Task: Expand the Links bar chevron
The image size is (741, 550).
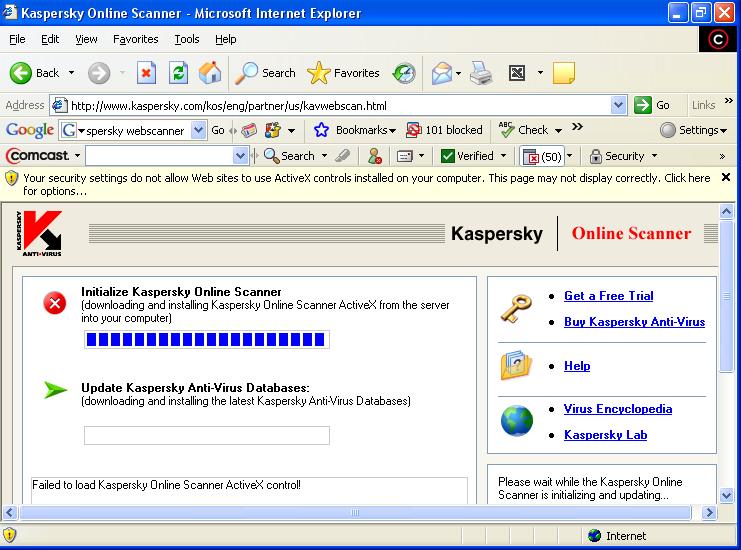Action: click(x=728, y=100)
